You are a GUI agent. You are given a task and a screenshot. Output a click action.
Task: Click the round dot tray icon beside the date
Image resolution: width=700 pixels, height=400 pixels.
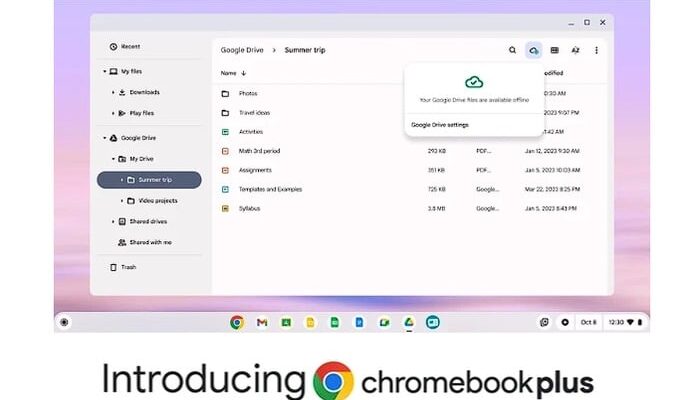tap(565, 322)
